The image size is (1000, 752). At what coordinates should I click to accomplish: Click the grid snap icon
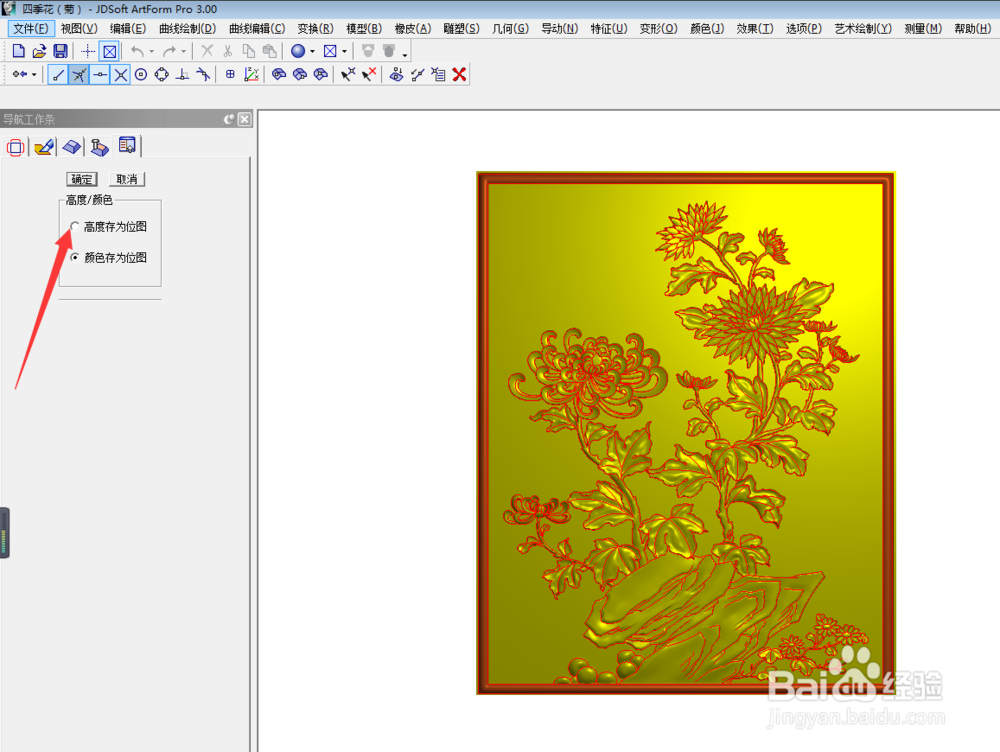coord(230,75)
